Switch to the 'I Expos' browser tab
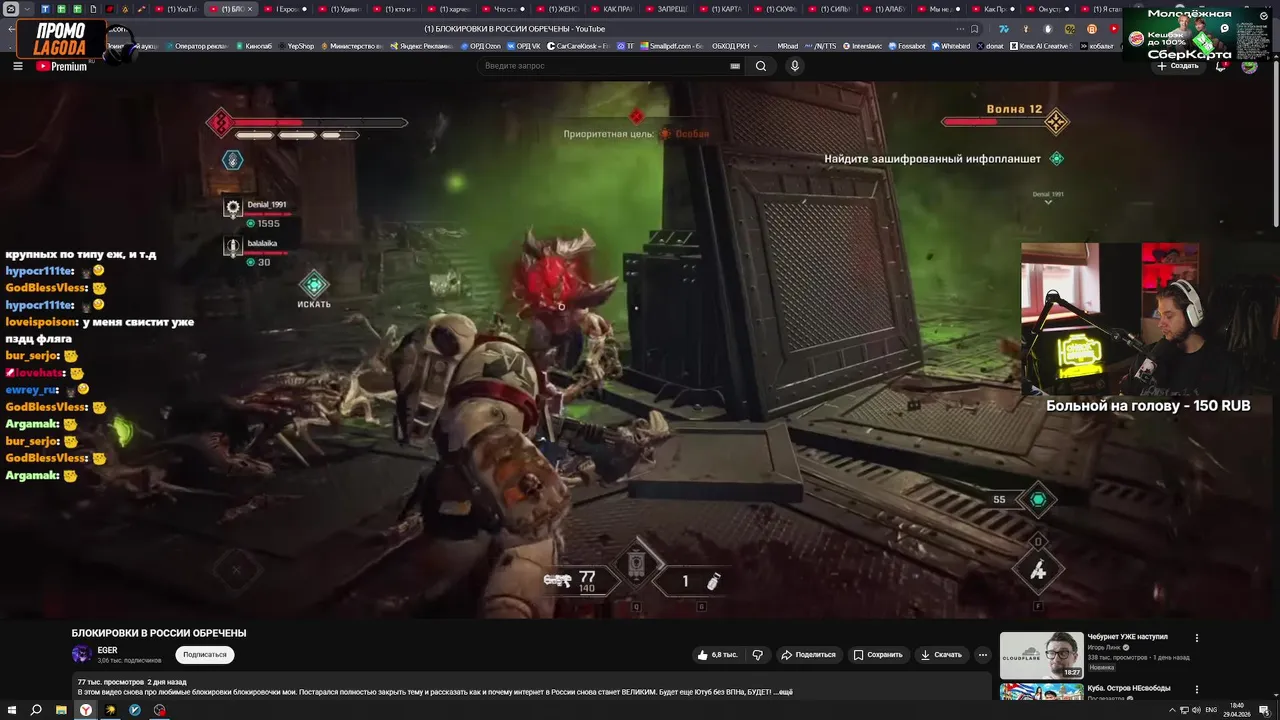This screenshot has width=1280, height=720. click(x=285, y=9)
